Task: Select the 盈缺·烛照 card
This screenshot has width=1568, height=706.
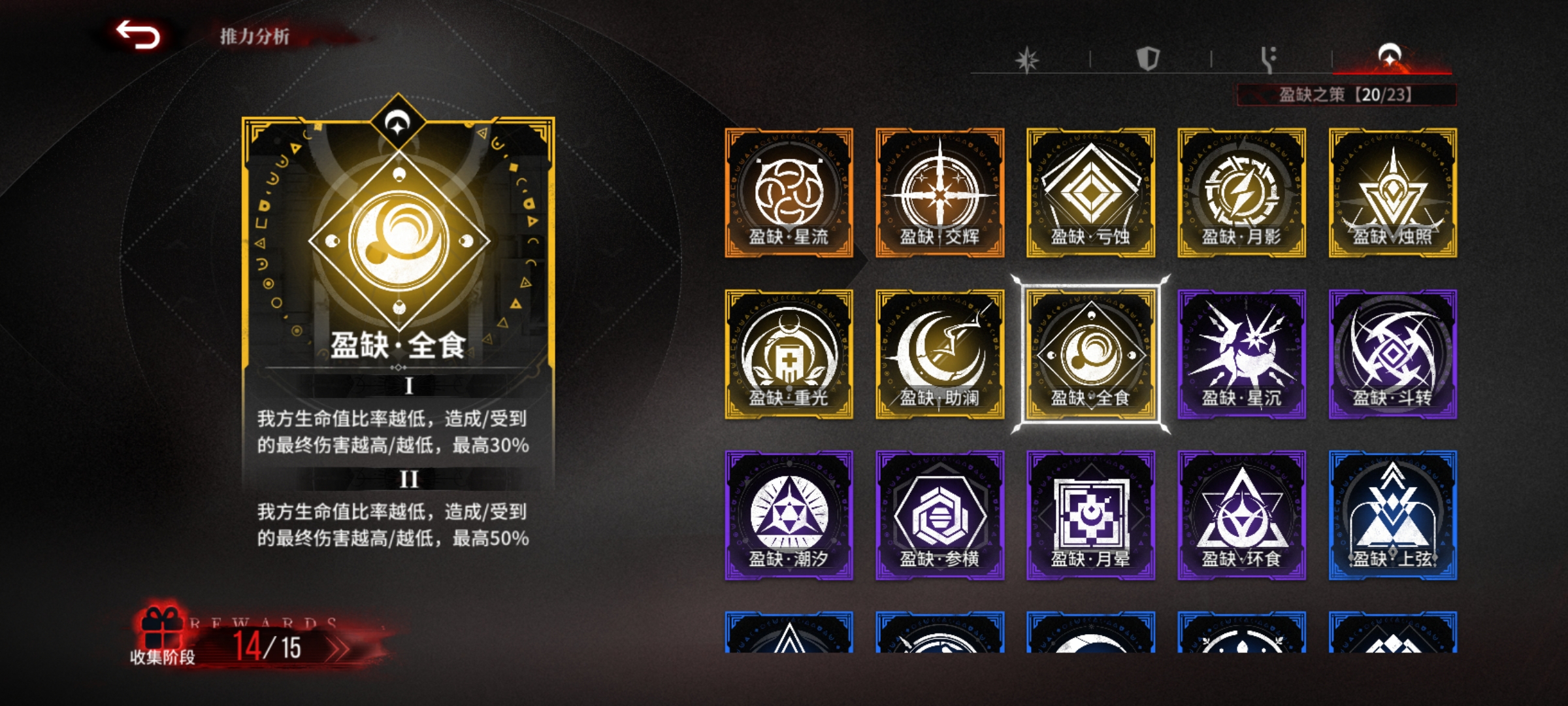Action: coord(1392,192)
